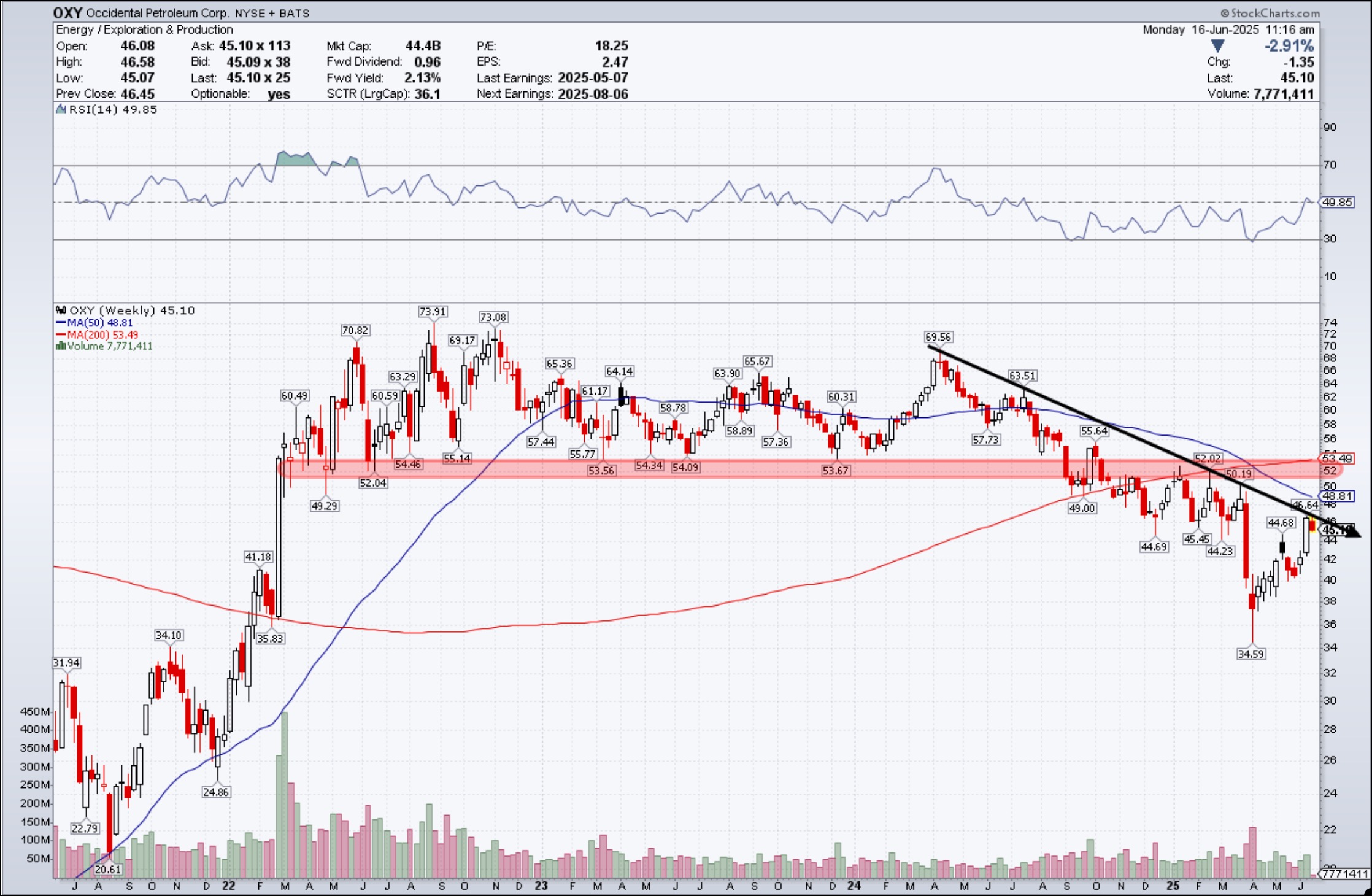This screenshot has height=896, width=1372.
Task: Click the 34.59 low price label
Action: (1251, 654)
